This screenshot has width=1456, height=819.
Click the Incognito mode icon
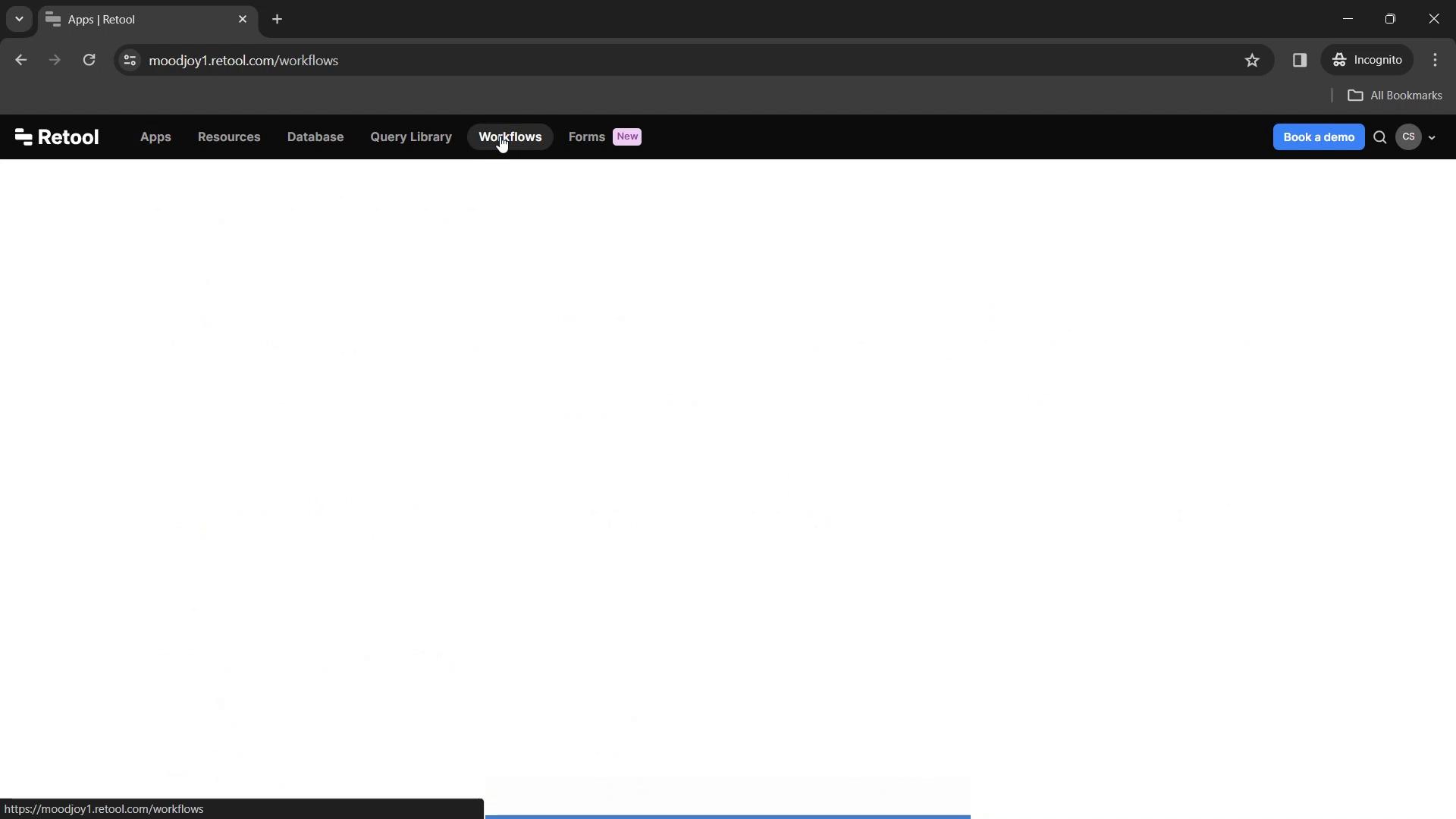(1339, 60)
